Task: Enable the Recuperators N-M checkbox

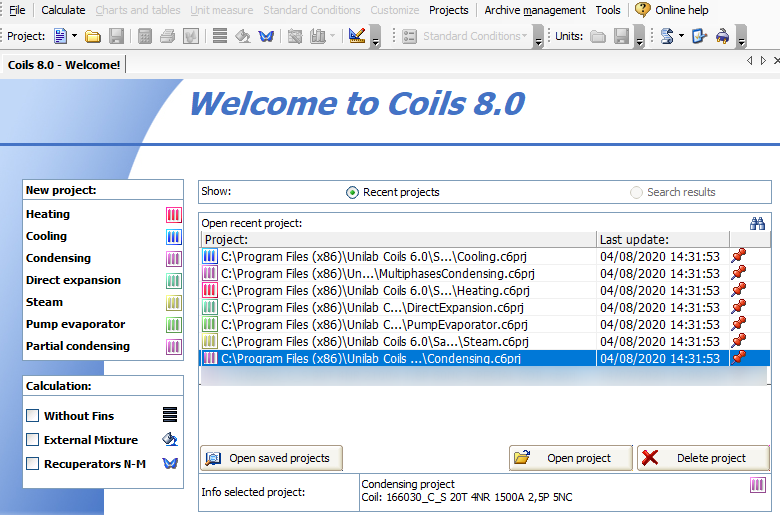Action: (32, 463)
